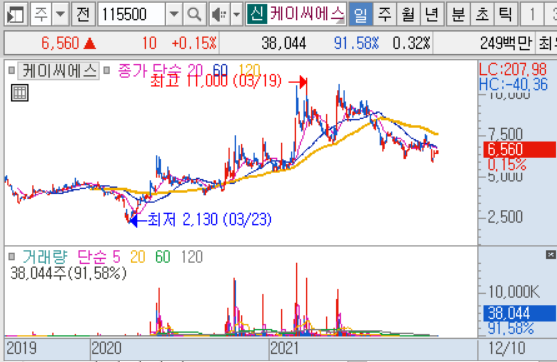The image size is (557, 362).
Task: Click the 2021 label on the time axis
Action: point(285,348)
